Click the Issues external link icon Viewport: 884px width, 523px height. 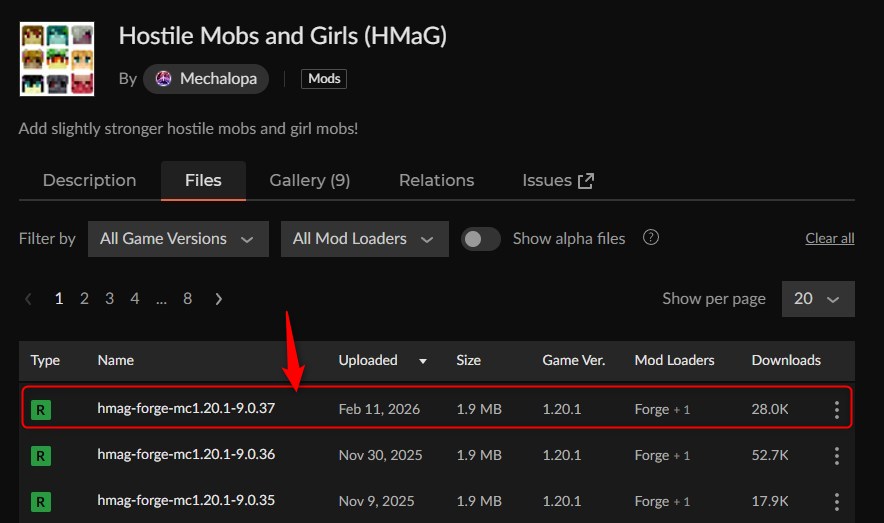click(x=586, y=181)
